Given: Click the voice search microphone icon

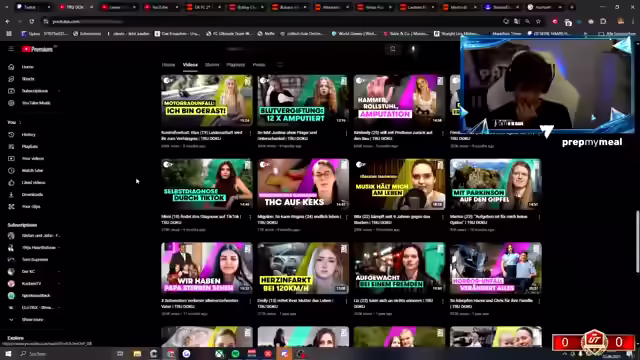Looking at the screenshot, I should click(413, 49).
